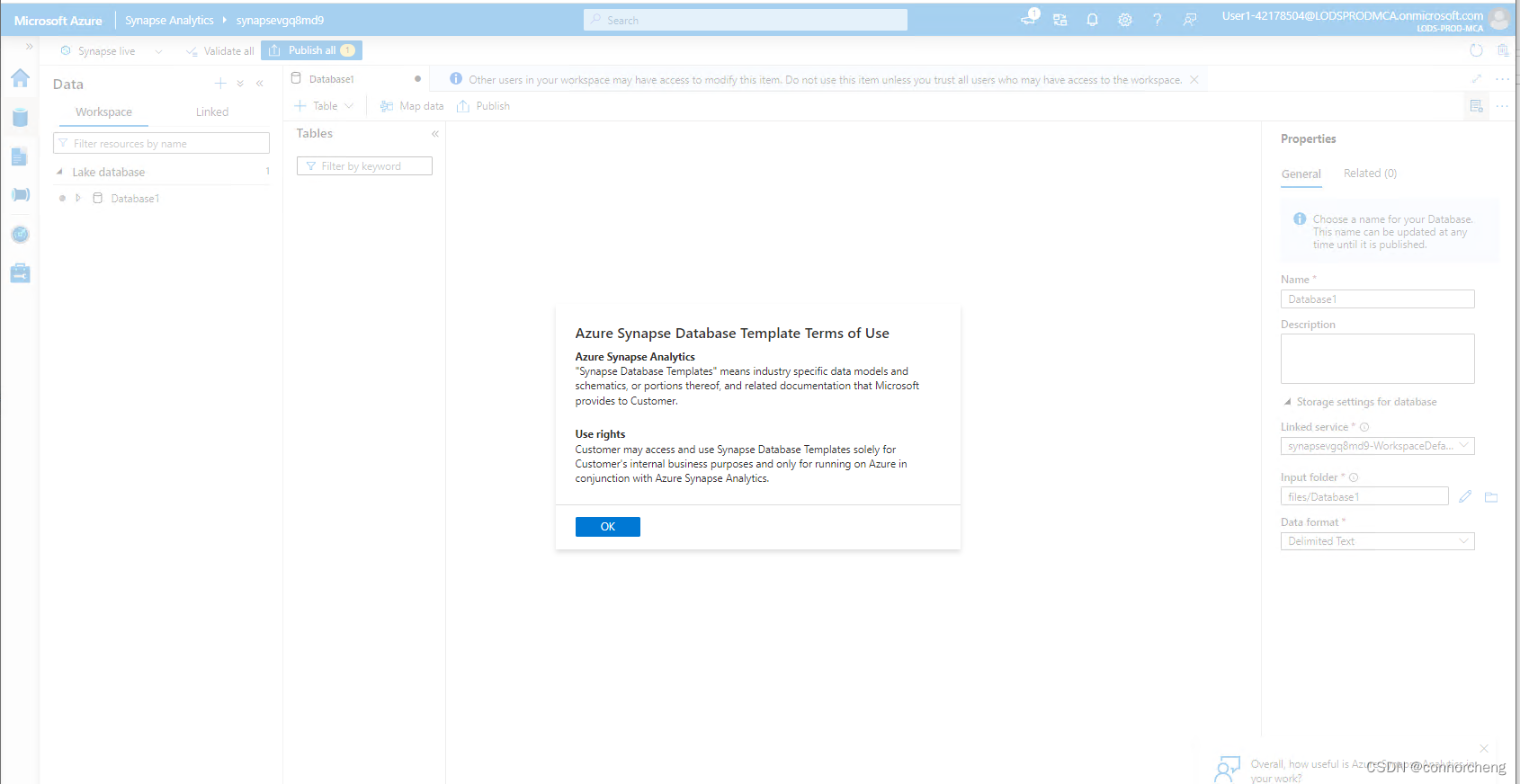Open the tab bar more options ellipsis
This screenshot has width=1520, height=784.
tap(1502, 79)
